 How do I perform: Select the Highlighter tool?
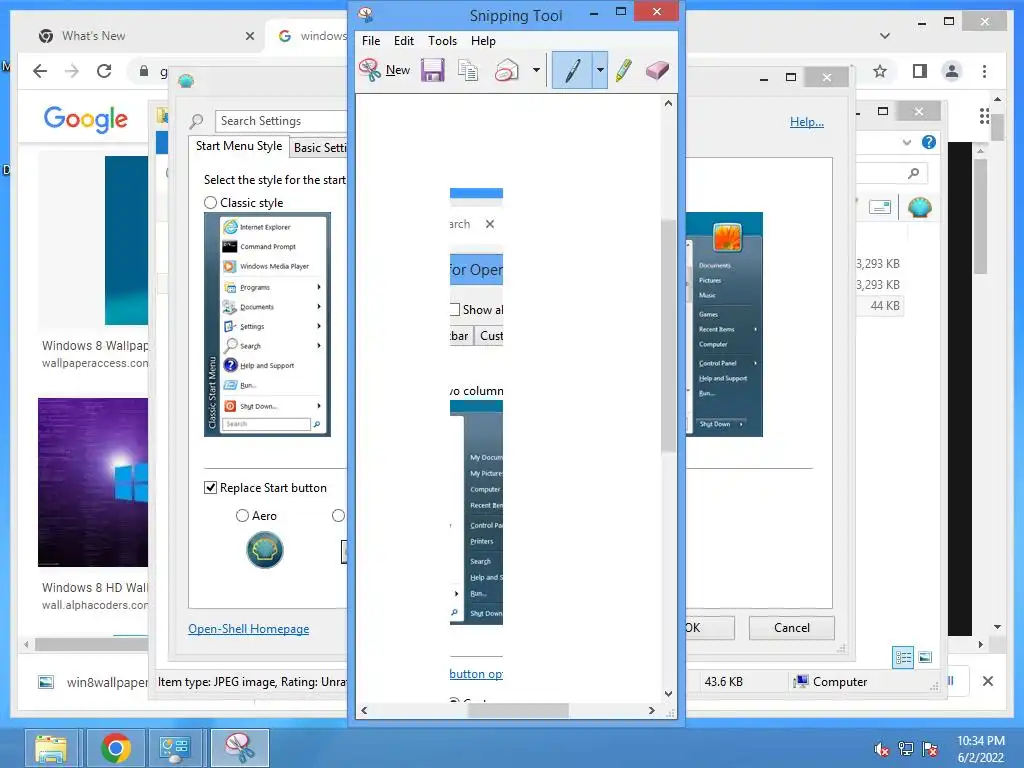coord(624,70)
